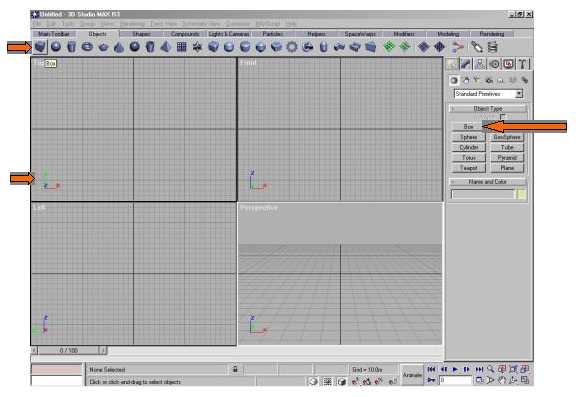Toggle Spinner Snap in the status bar

point(393,381)
